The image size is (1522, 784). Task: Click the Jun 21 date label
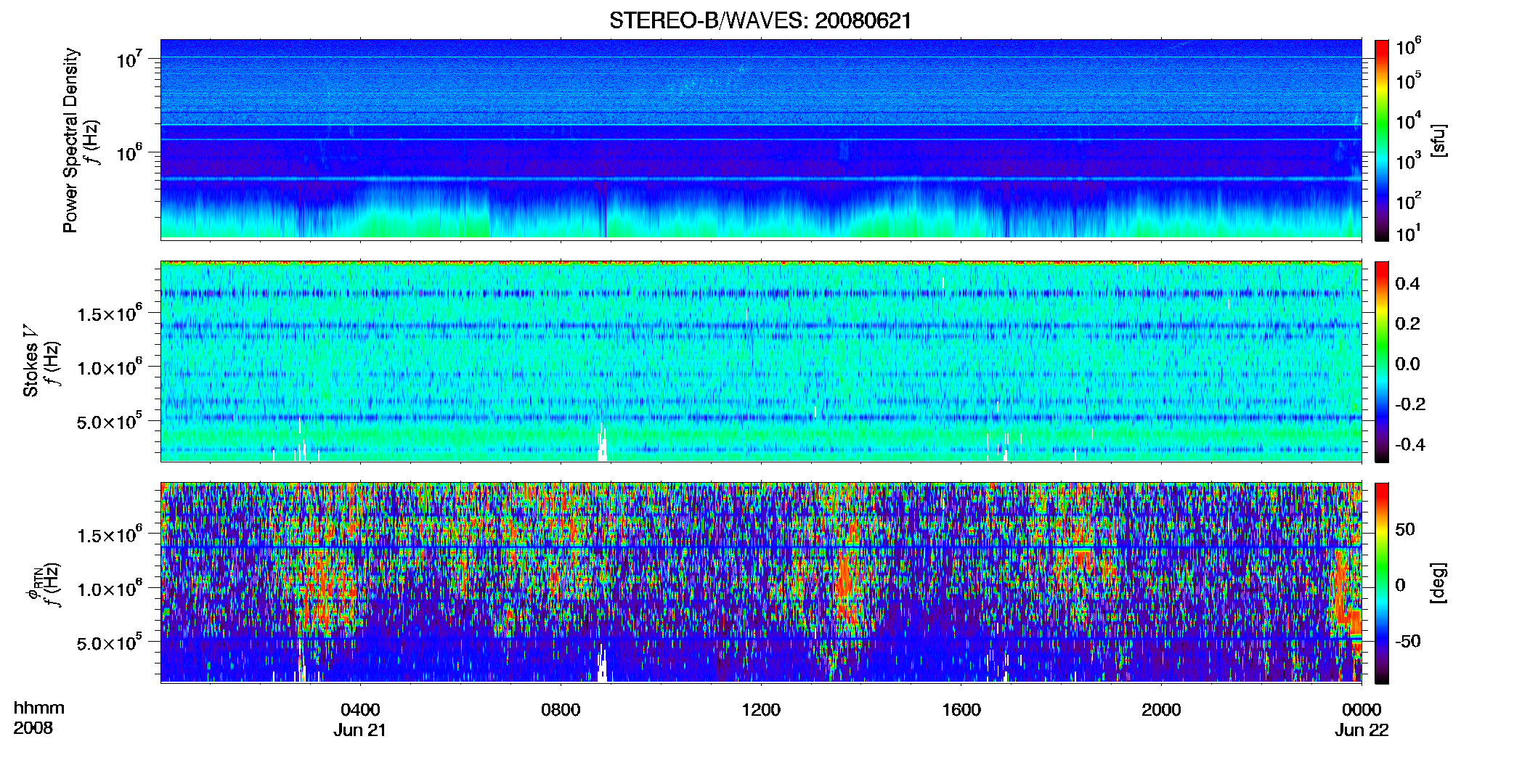point(360,730)
